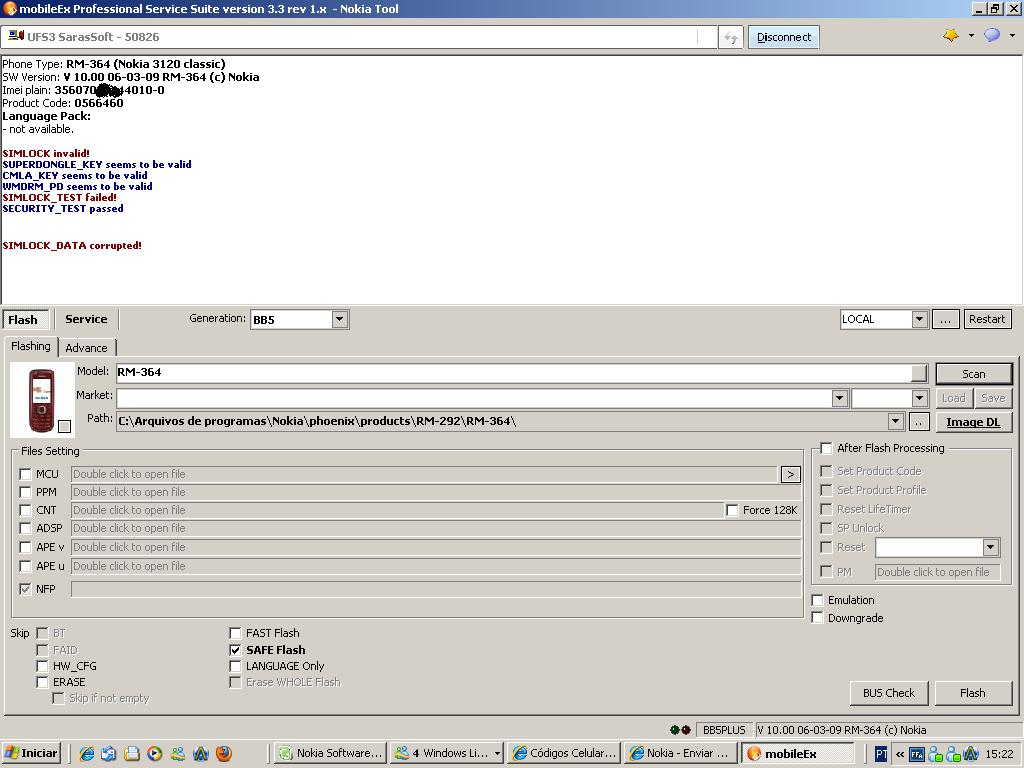Open Internet Explorer from quick launch
1024x768 pixels.
pos(86,754)
